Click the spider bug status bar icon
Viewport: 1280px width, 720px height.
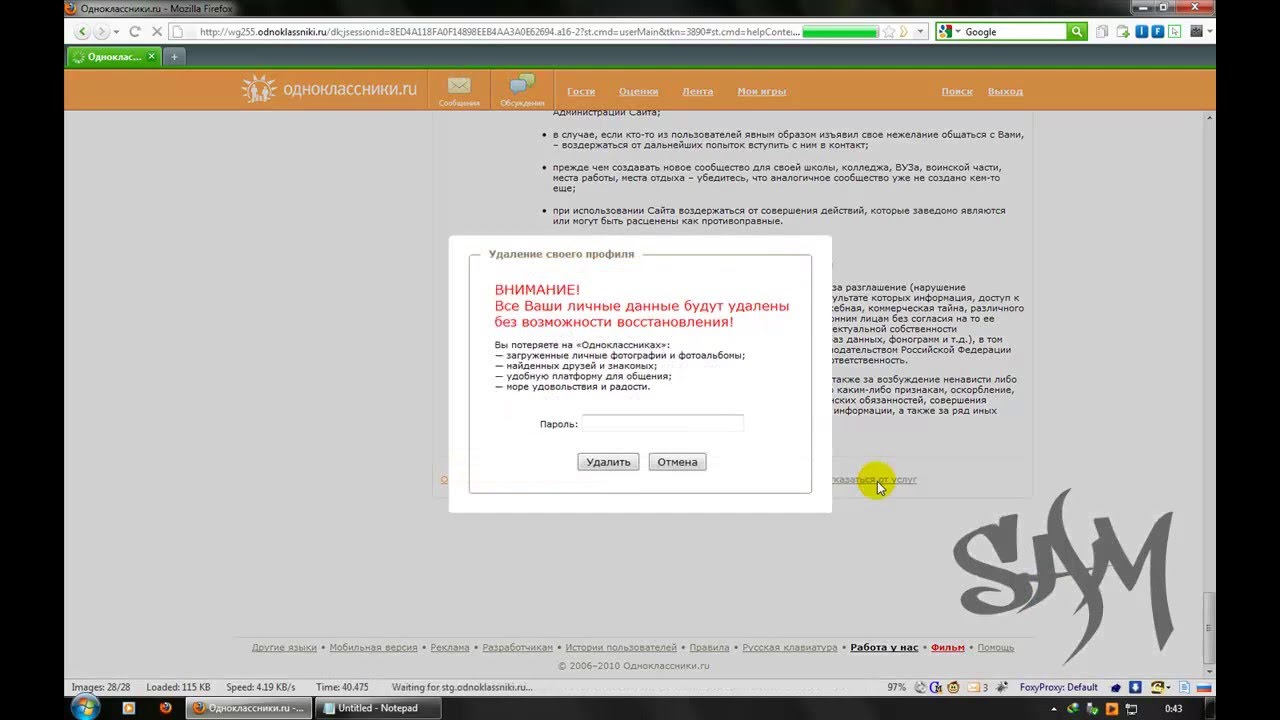click(x=1002, y=687)
